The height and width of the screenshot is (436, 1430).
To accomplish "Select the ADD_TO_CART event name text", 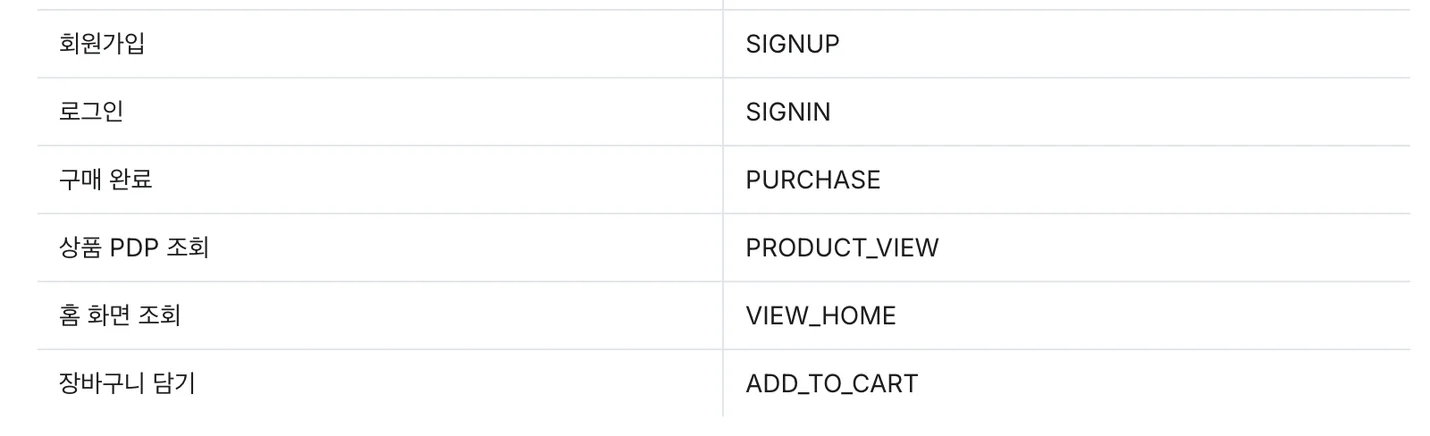I will [x=831, y=384].
